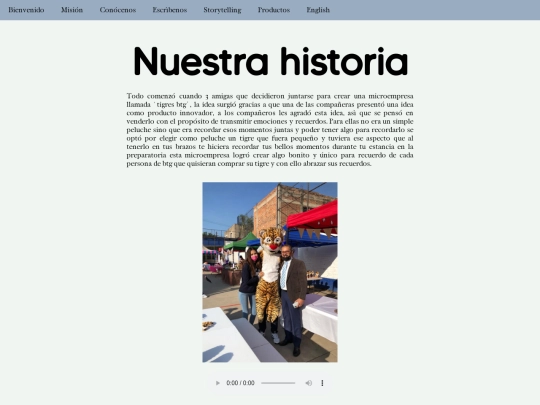540x405 pixels.
Task: Click the audio progress seek bar
Action: (x=278, y=383)
